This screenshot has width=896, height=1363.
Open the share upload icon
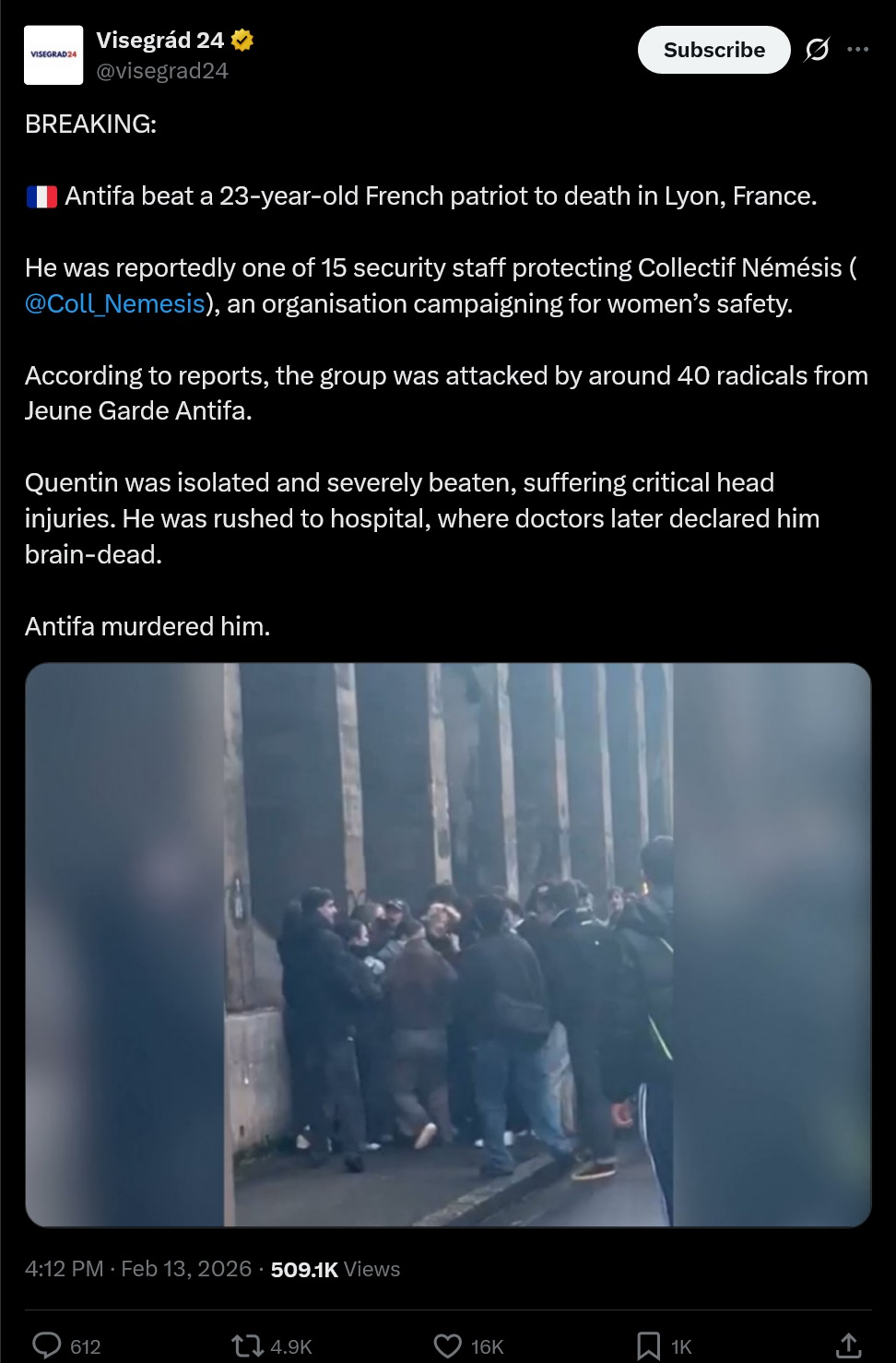848,1346
